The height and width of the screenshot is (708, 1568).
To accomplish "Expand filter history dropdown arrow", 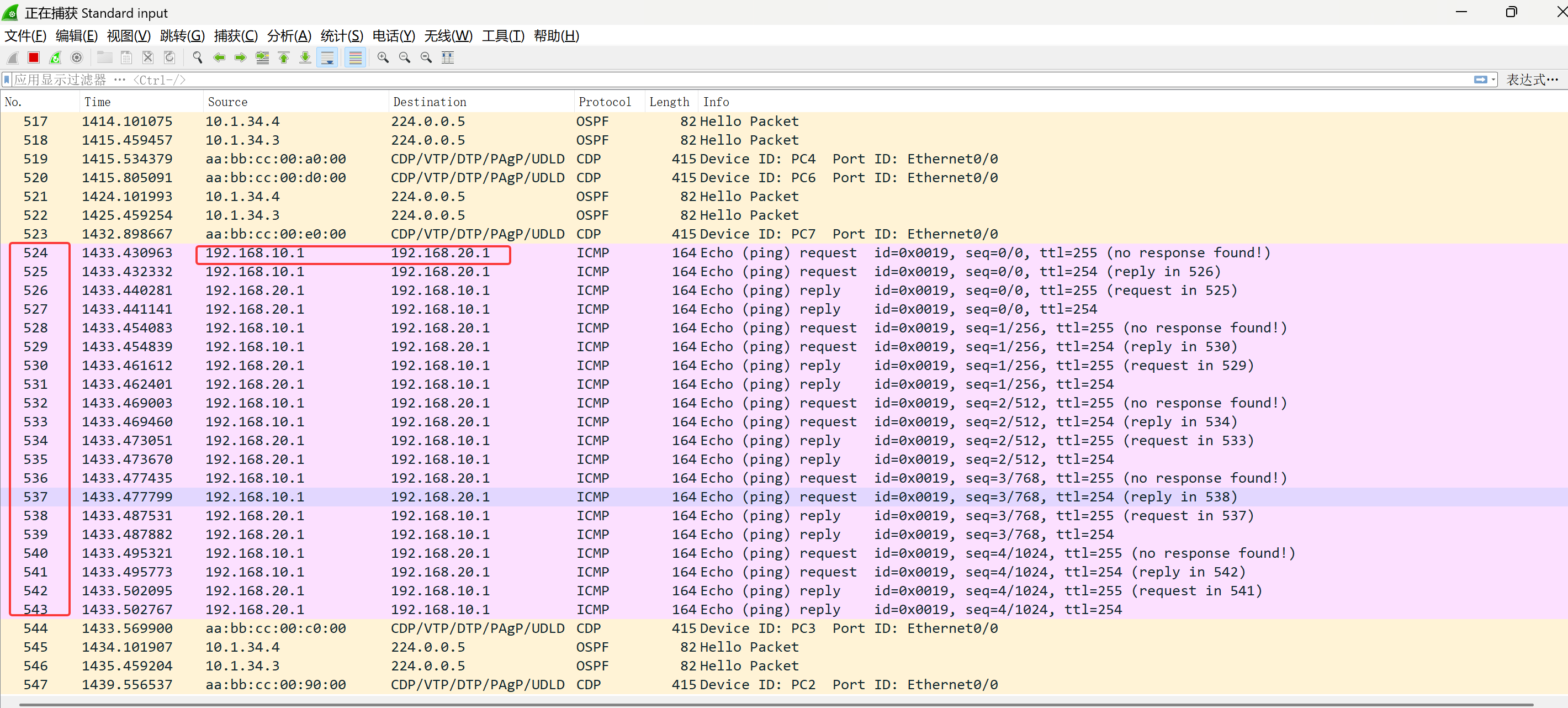I will 1493,80.
